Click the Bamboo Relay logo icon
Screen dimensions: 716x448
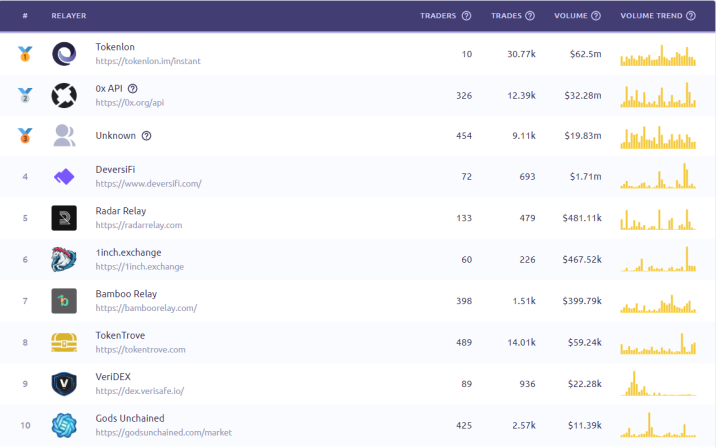point(64,301)
